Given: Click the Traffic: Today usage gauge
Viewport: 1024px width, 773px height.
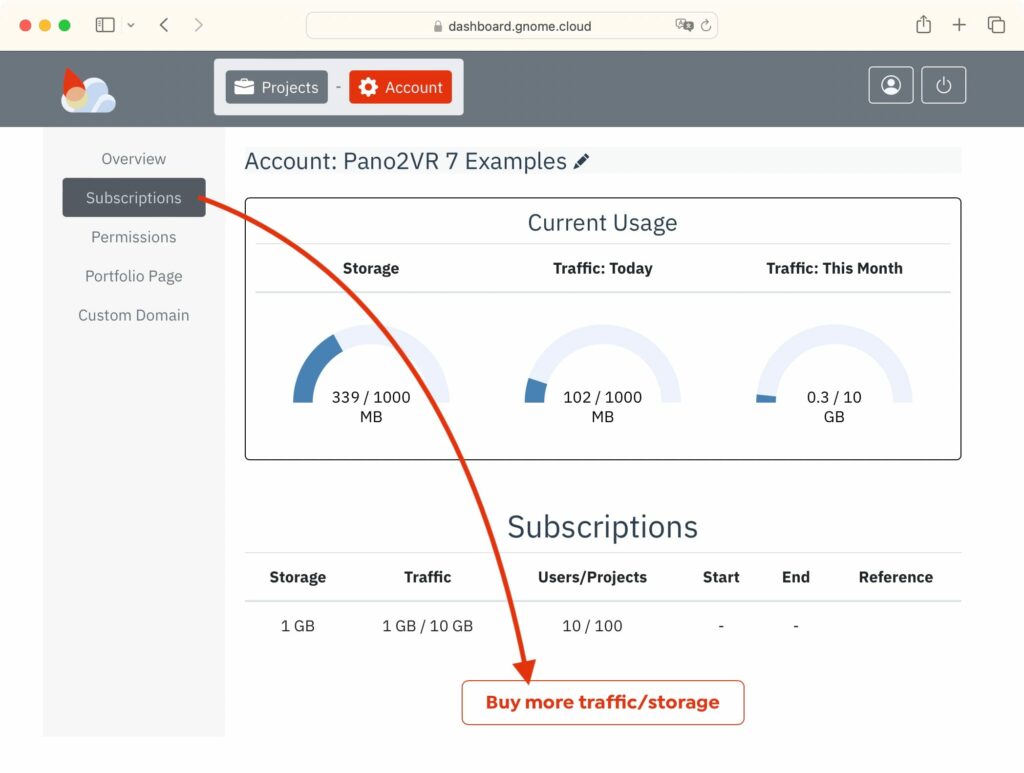Looking at the screenshot, I should (x=603, y=364).
